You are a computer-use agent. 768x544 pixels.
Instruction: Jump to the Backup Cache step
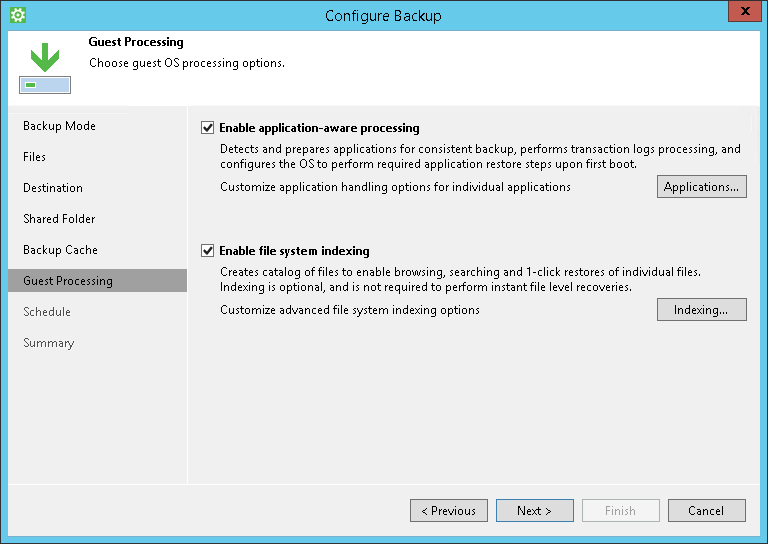click(x=60, y=250)
